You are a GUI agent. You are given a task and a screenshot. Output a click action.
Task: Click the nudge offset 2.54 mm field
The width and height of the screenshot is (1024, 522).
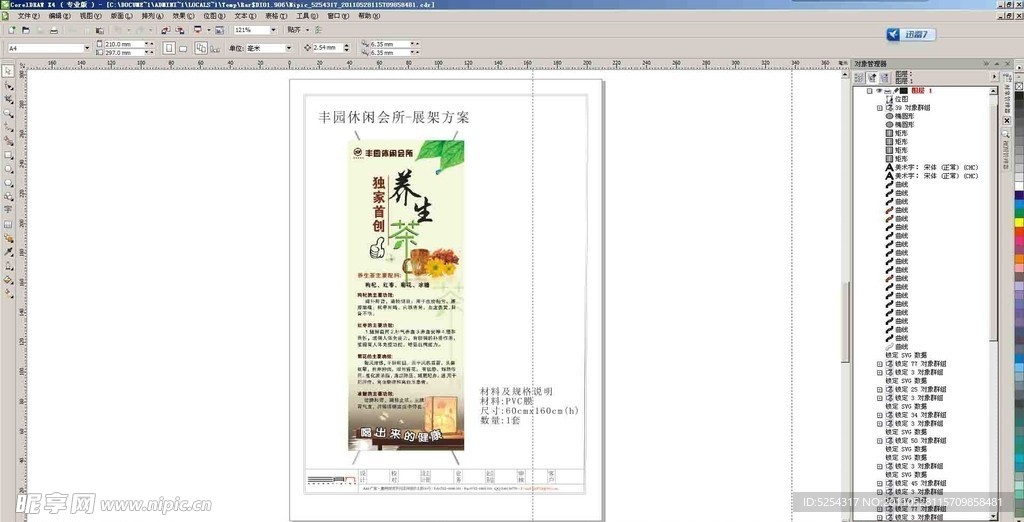pos(328,48)
